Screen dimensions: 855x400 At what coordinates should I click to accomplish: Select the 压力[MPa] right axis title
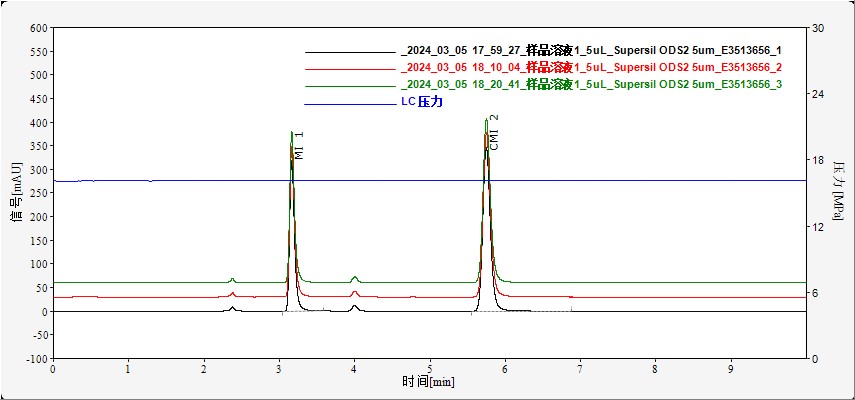838,190
